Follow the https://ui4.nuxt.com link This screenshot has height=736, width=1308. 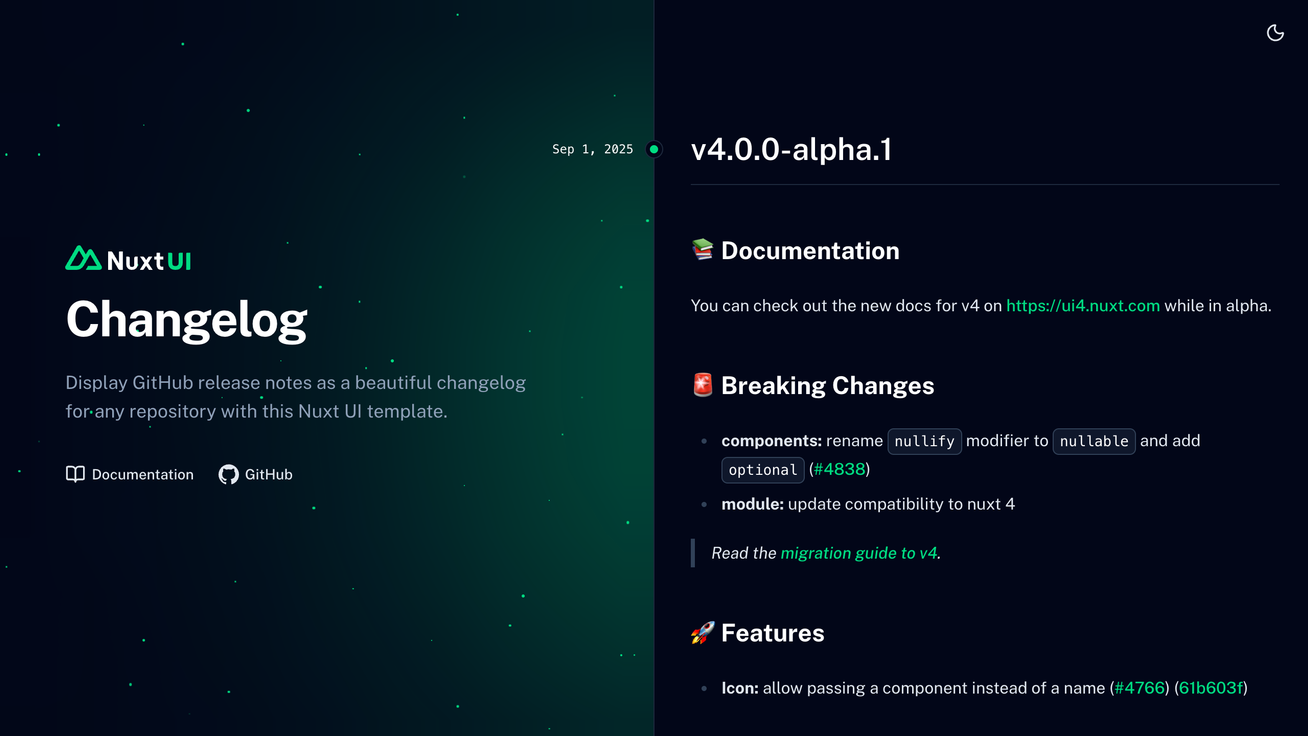(1083, 305)
